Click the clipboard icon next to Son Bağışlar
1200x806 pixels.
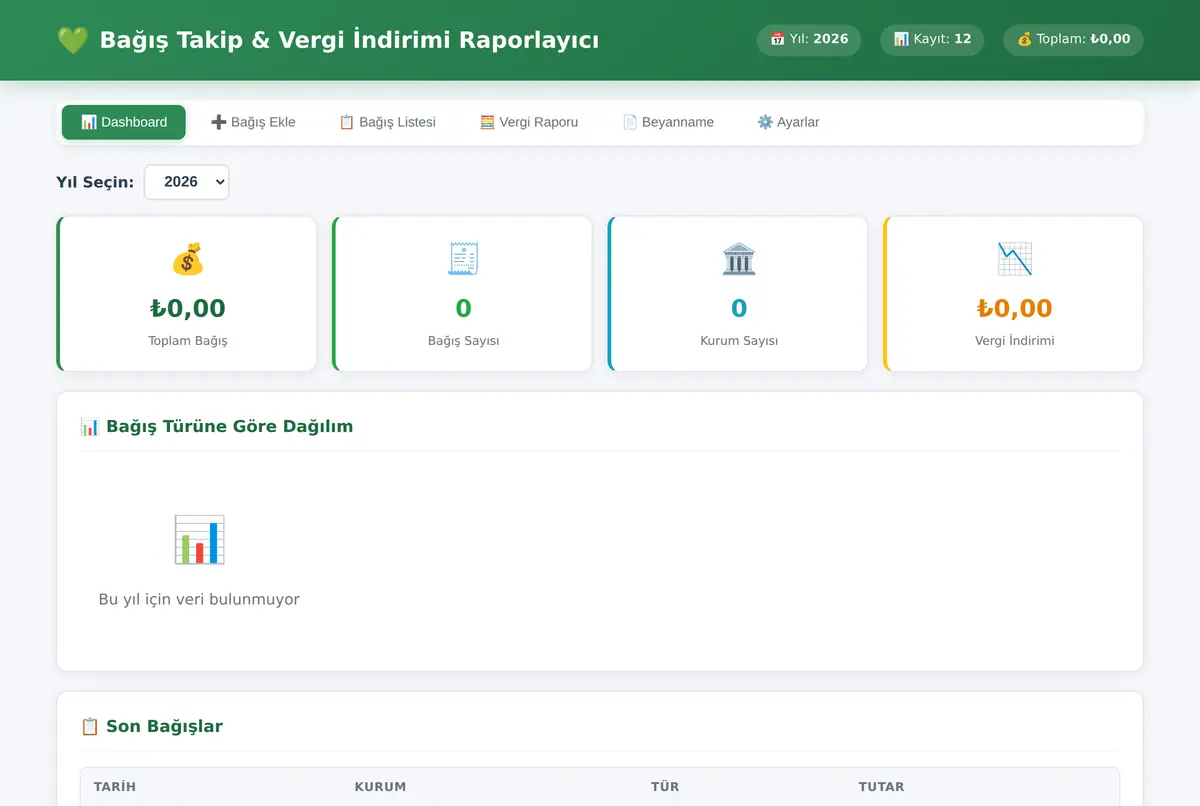click(x=90, y=726)
